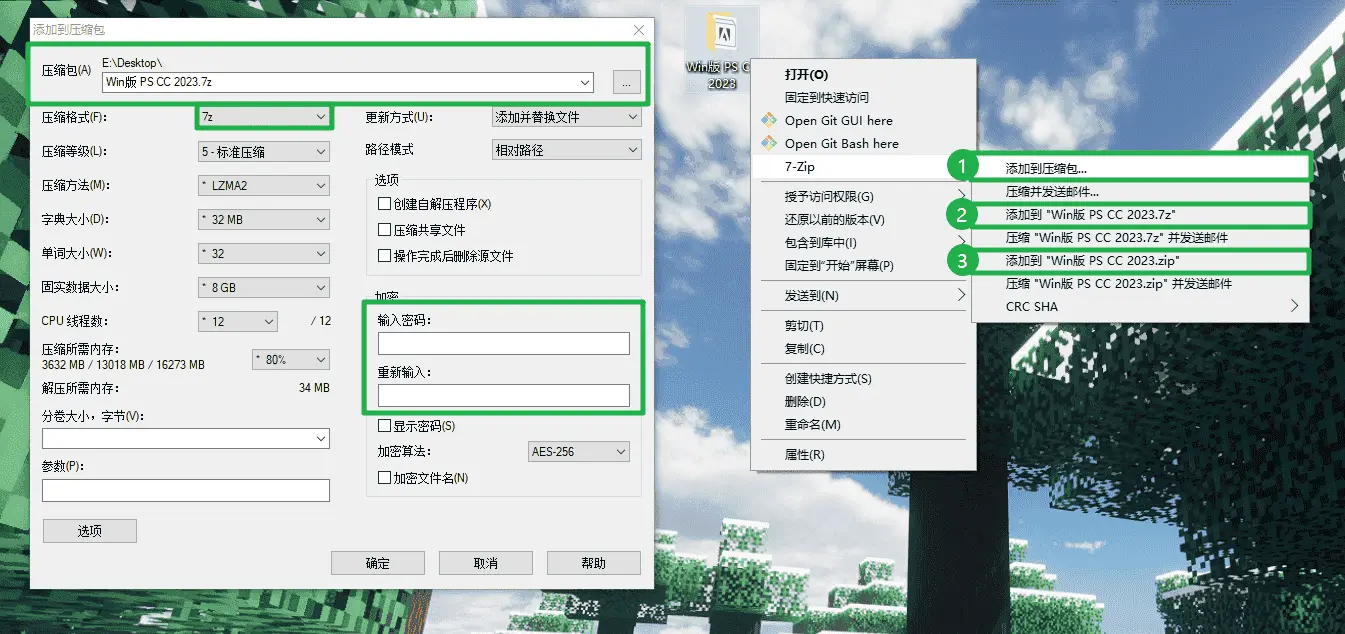This screenshot has height=634, width=1345.
Task: Open the AES-256 encryption algorithm dropdown
Action: pos(578,452)
